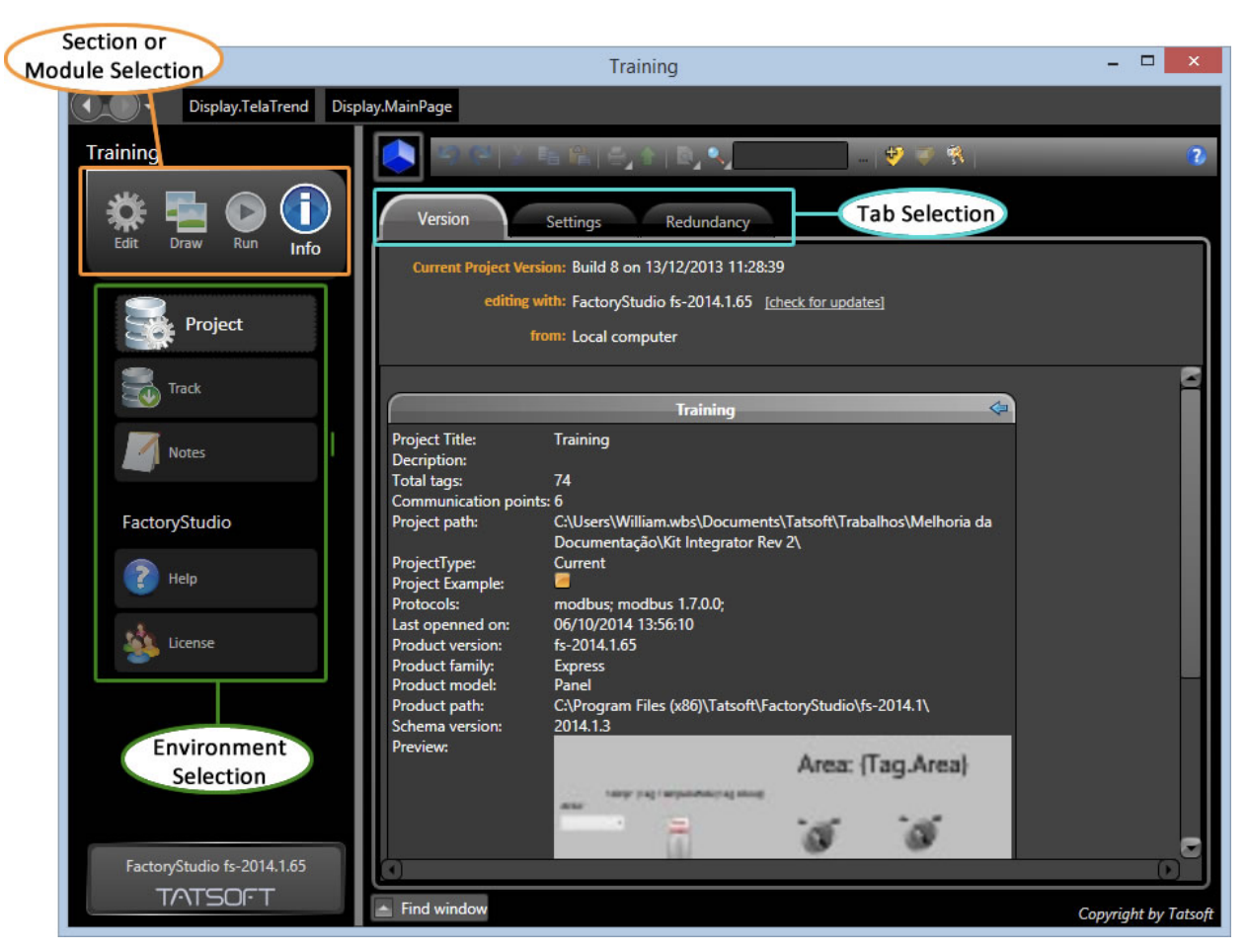
Task: Click the check for updates link
Action: 824,302
